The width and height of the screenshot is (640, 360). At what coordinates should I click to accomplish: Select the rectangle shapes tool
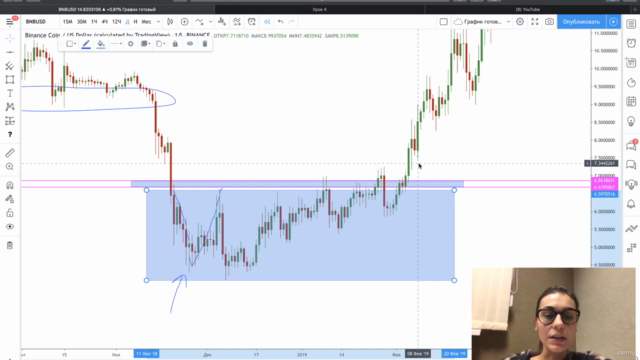pyautogui.click(x=10, y=80)
